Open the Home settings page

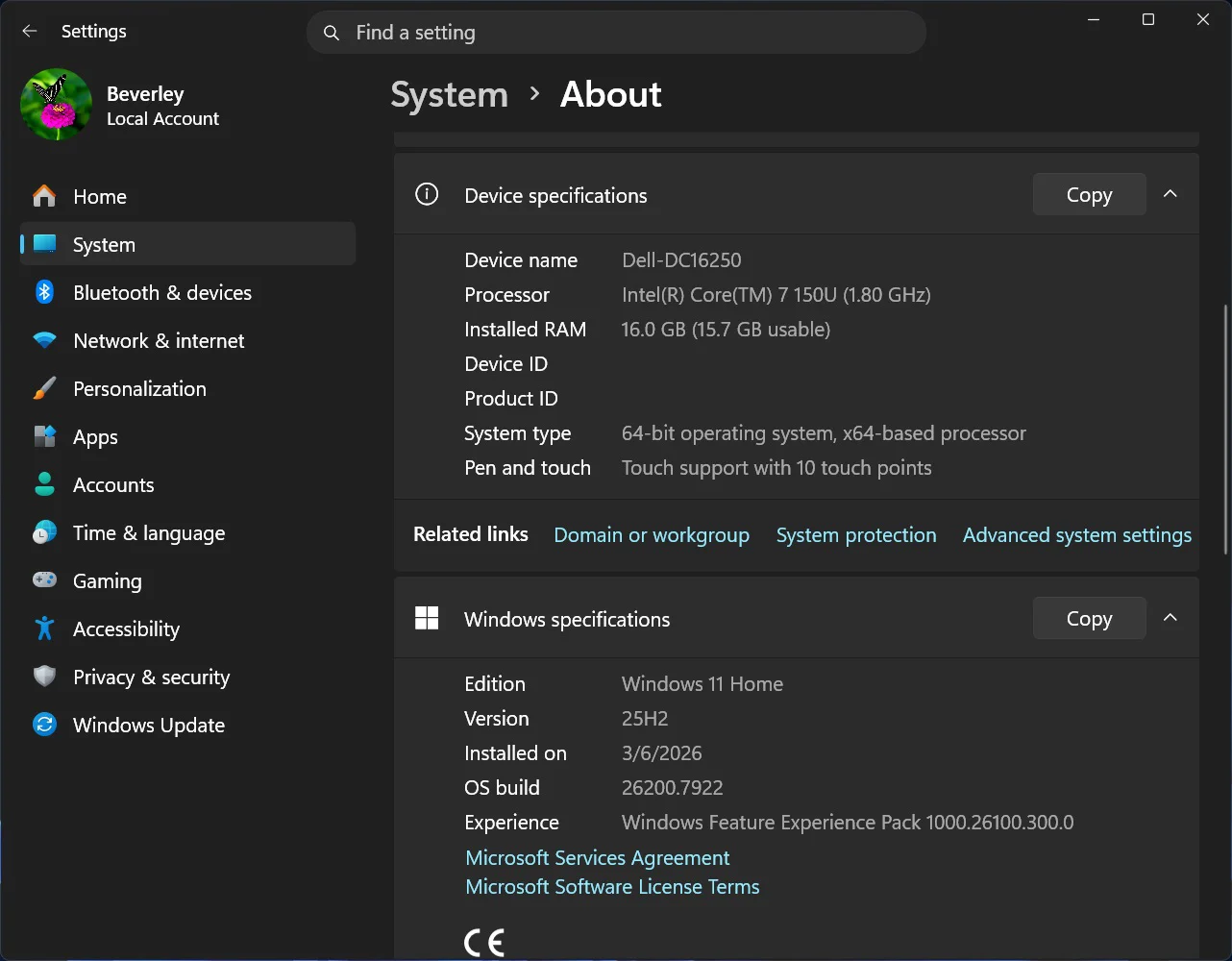(x=187, y=196)
